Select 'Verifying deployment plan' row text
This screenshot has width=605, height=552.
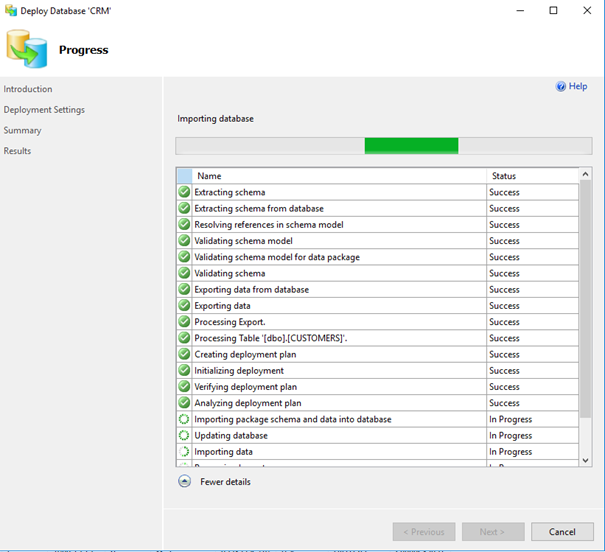[246, 387]
